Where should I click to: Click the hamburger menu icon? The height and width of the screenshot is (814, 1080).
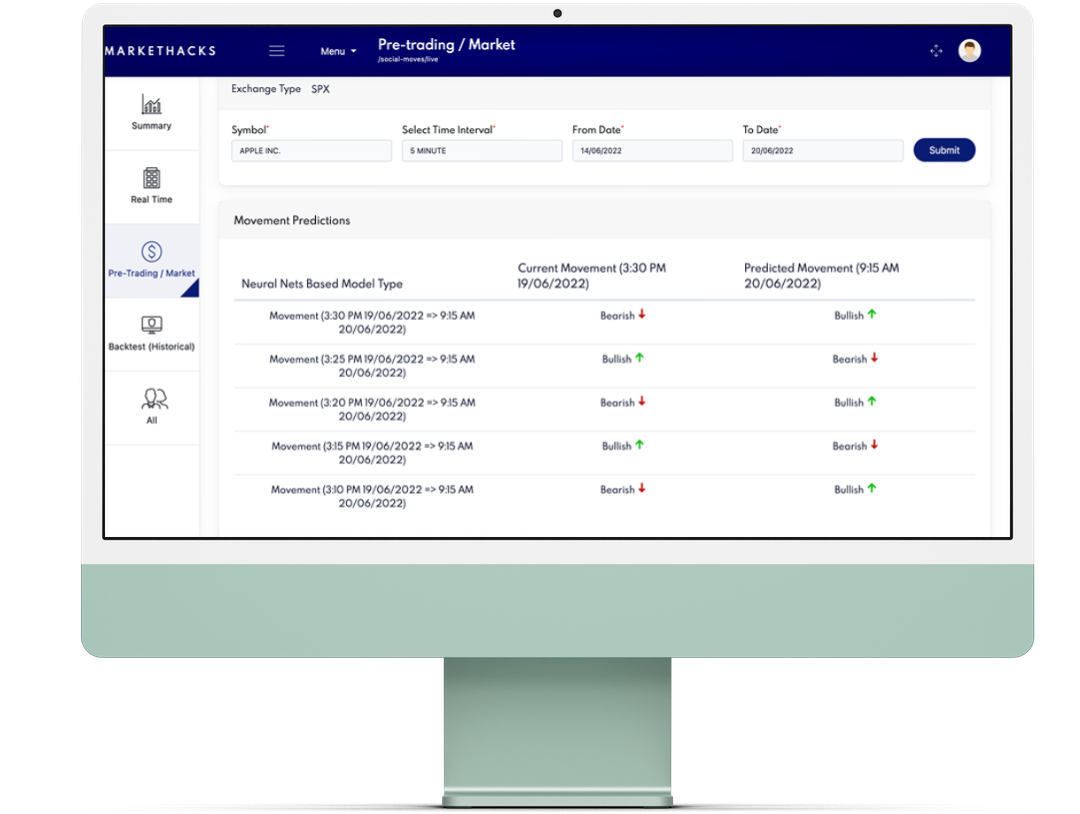(x=277, y=51)
